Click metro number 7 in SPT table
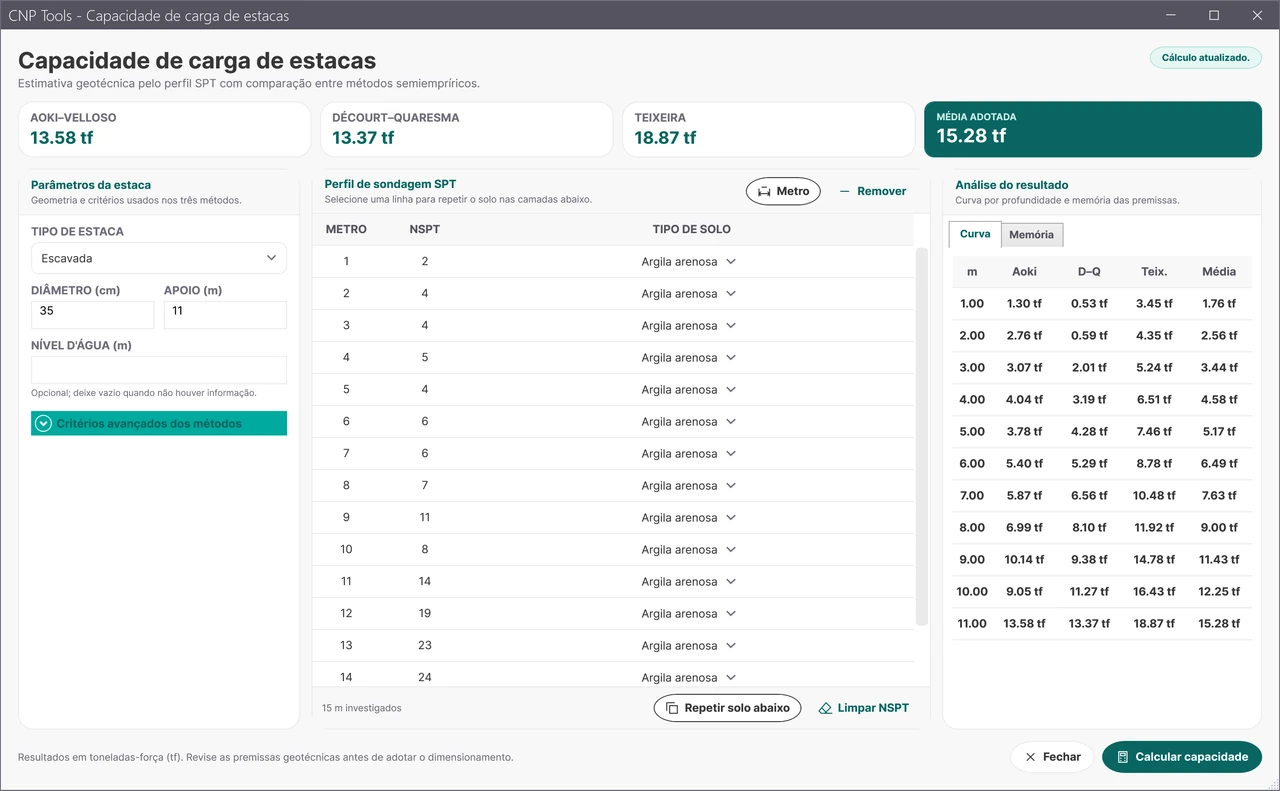This screenshot has width=1280, height=791. click(x=346, y=454)
